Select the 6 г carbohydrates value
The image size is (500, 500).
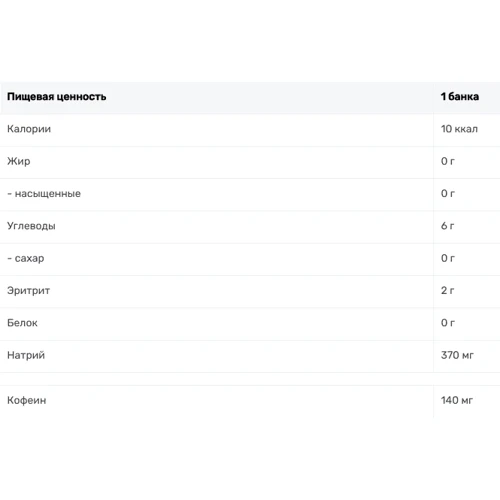(448, 226)
